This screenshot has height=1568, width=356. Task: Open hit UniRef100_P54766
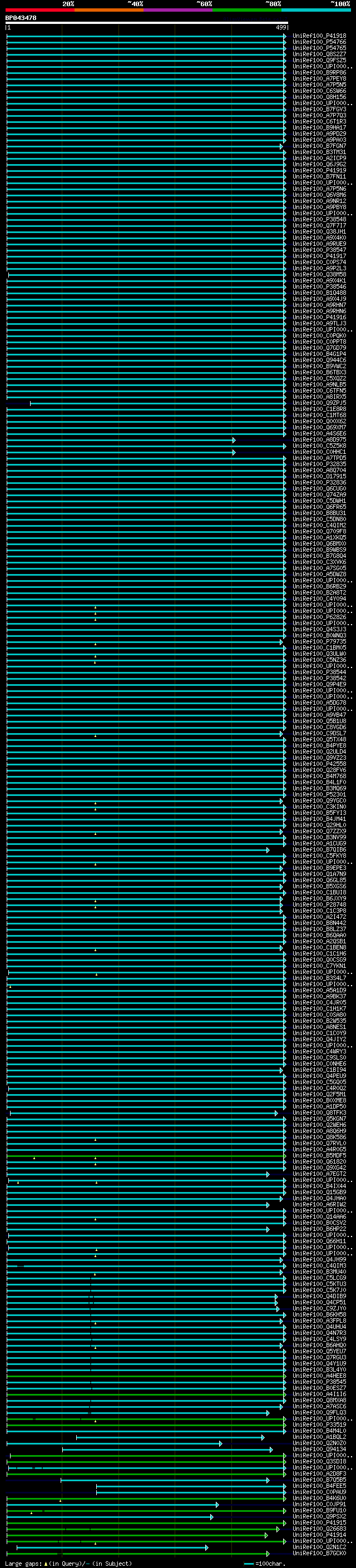coord(319,42)
